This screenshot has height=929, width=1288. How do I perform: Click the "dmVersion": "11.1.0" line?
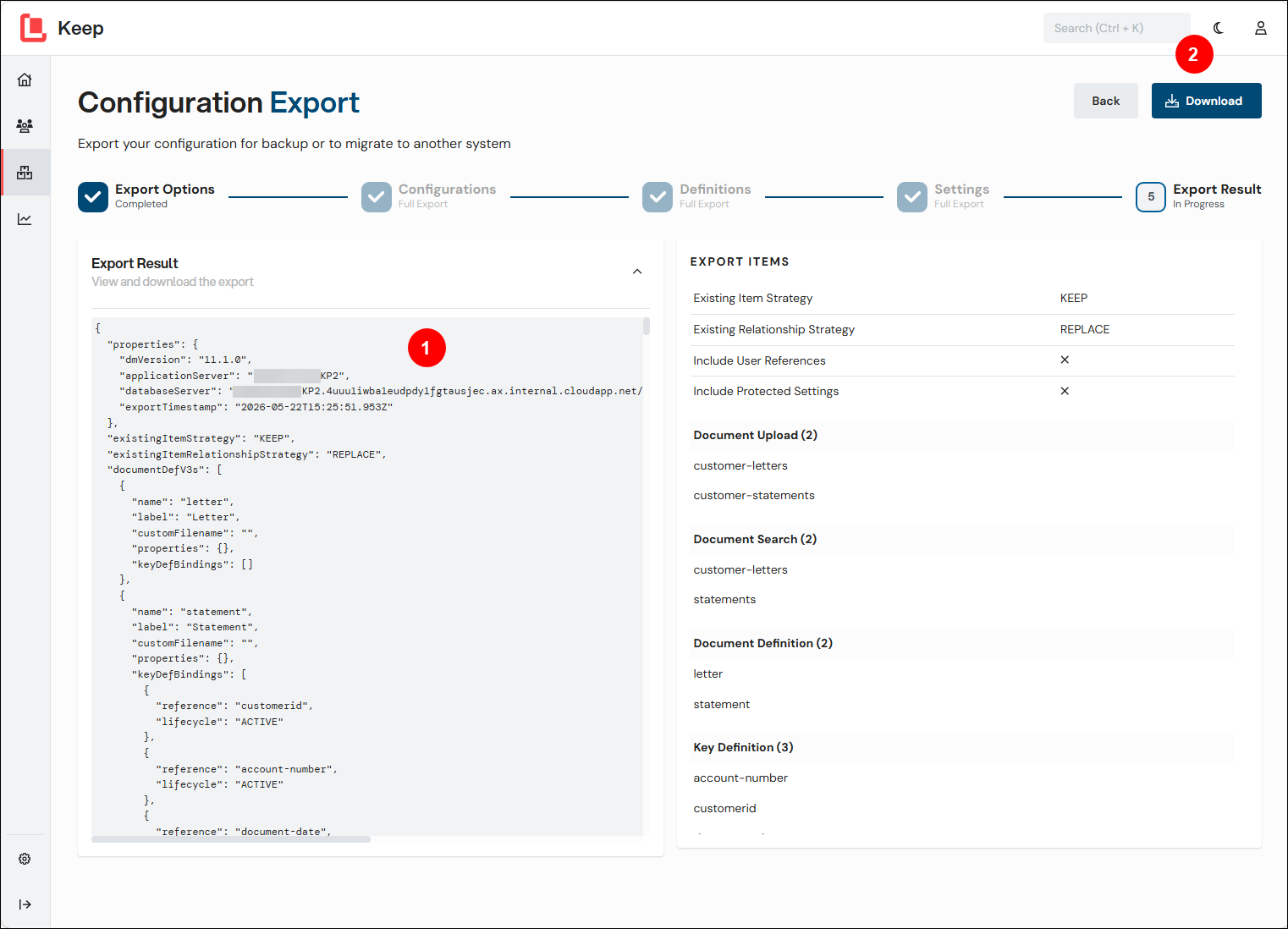tap(185, 360)
